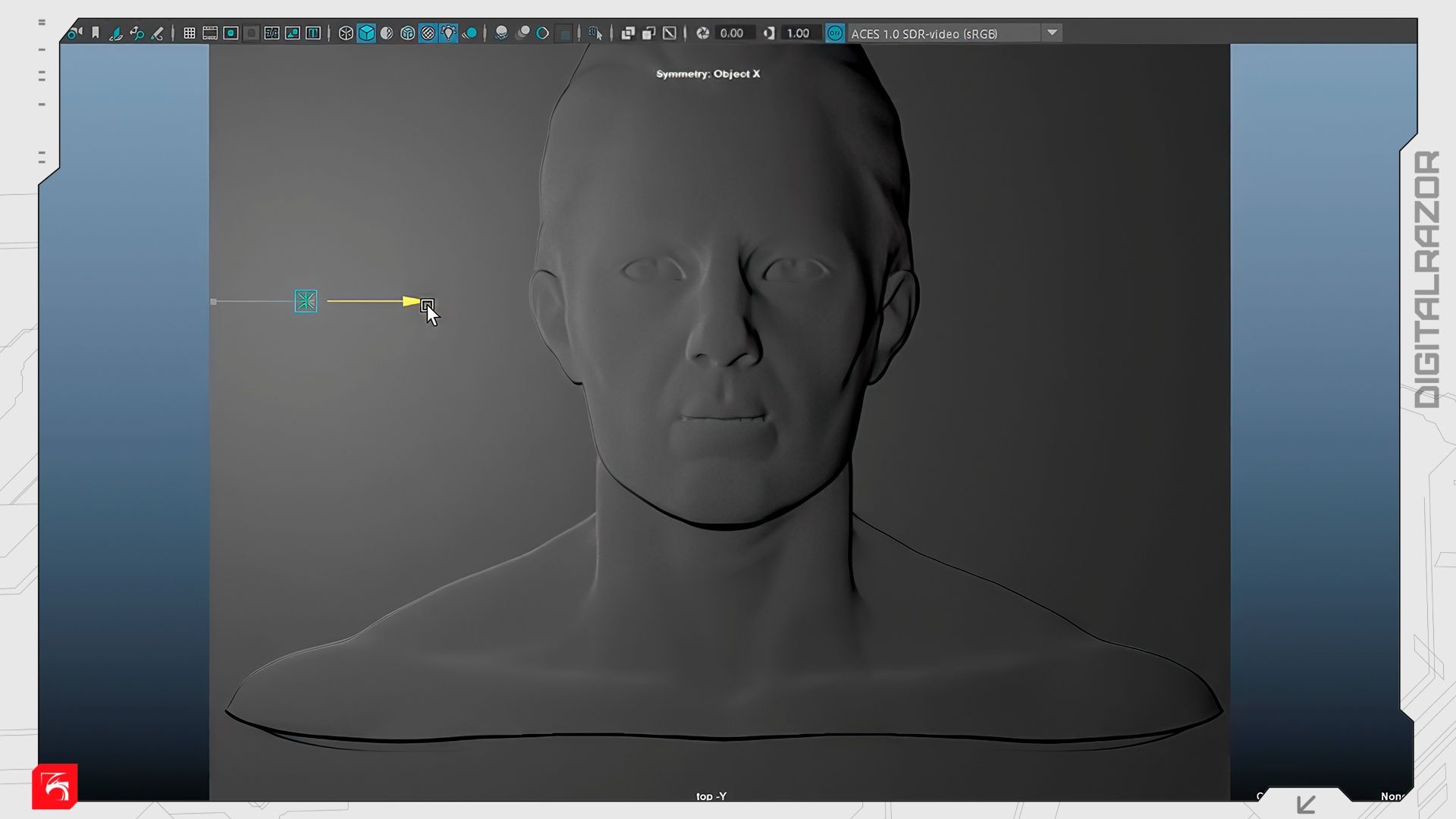Toggle the resolution gate icon
1456x819 pixels.
pyautogui.click(x=231, y=33)
